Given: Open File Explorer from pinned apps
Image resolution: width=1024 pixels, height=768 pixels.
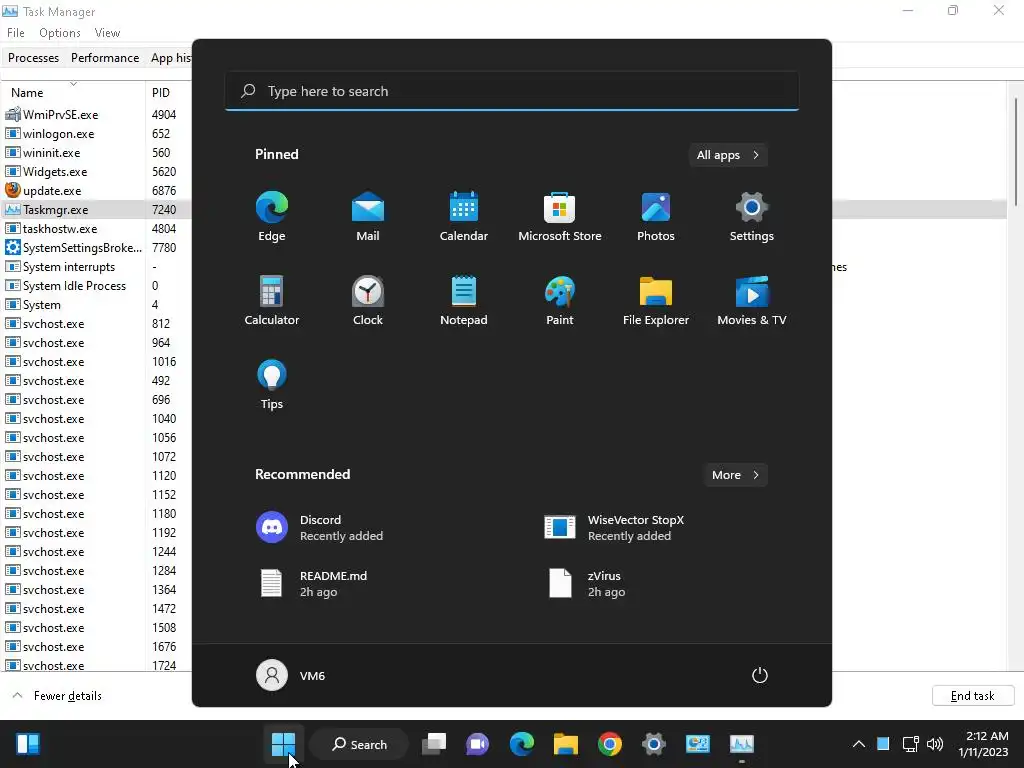Looking at the screenshot, I should (x=656, y=300).
